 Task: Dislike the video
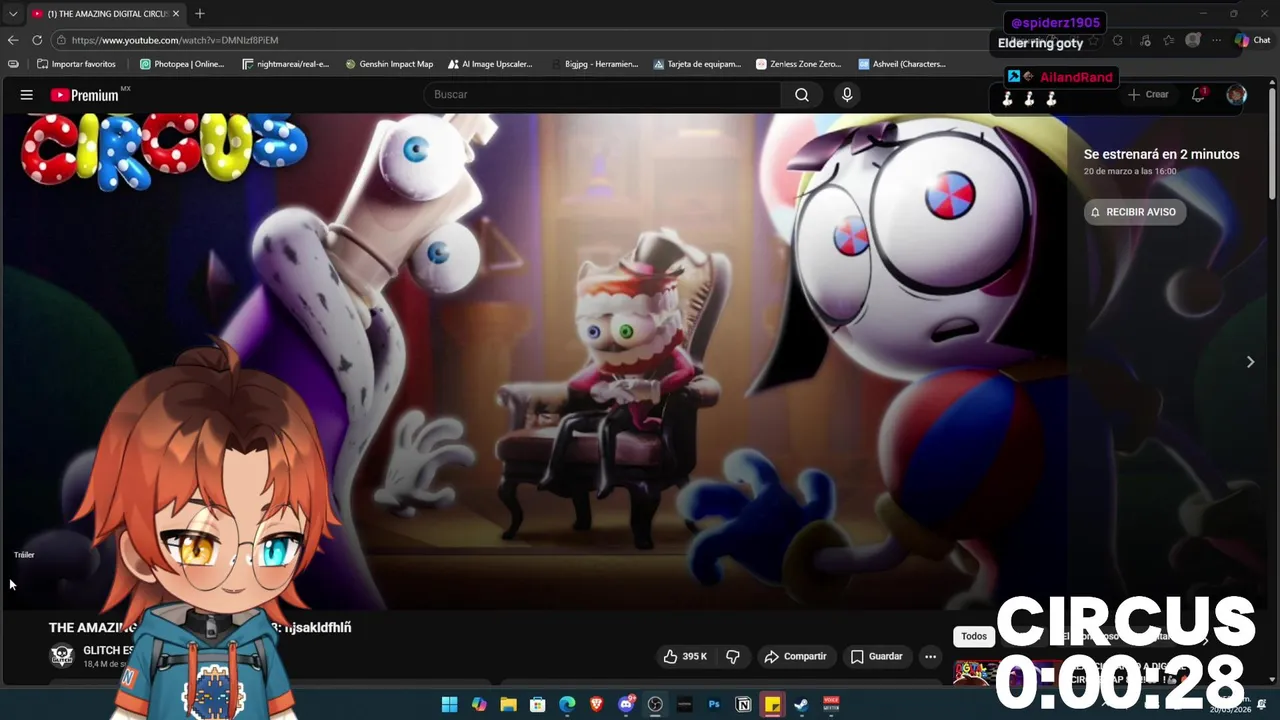[x=733, y=657]
